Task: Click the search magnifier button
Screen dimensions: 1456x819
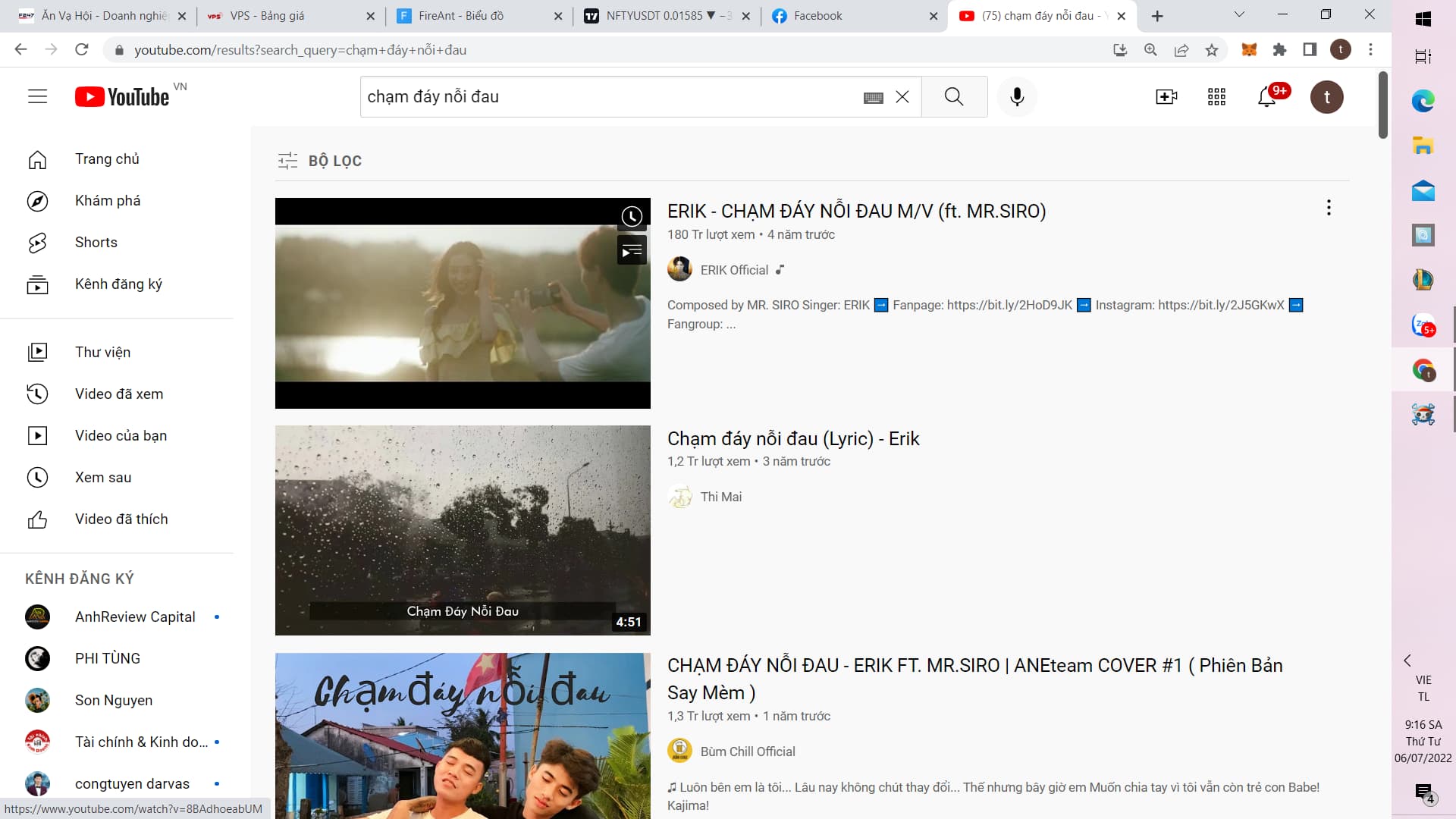Action: coord(954,96)
